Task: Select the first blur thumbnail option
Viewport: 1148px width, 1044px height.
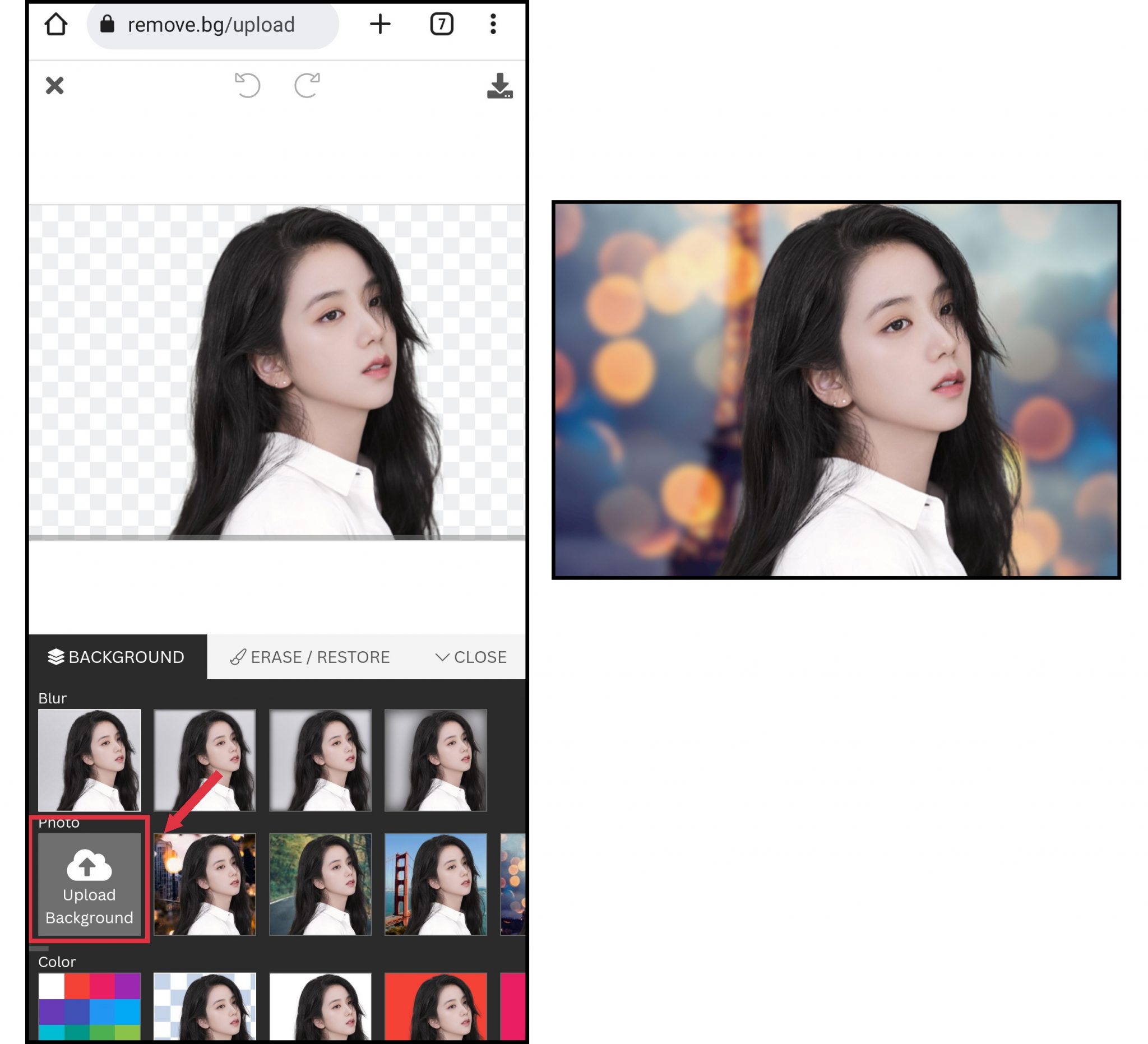Action: 89,759
